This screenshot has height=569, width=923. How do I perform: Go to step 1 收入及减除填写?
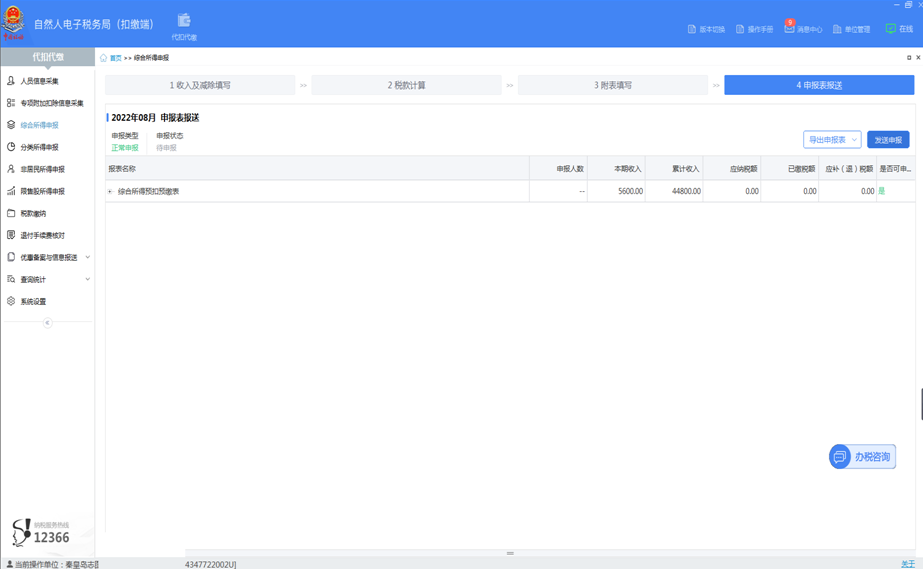pos(200,85)
